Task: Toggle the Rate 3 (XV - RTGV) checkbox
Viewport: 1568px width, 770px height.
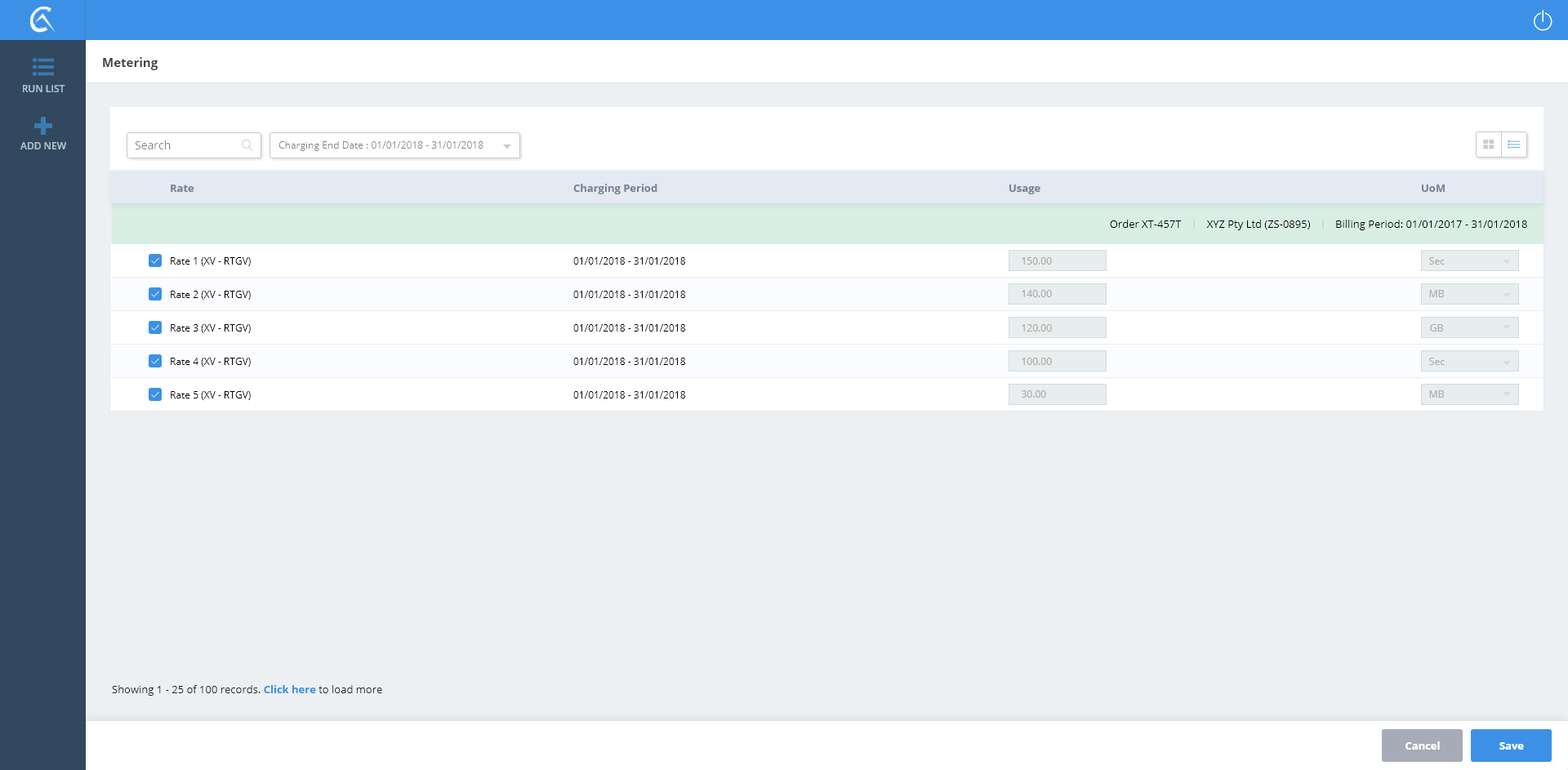Action: point(155,327)
